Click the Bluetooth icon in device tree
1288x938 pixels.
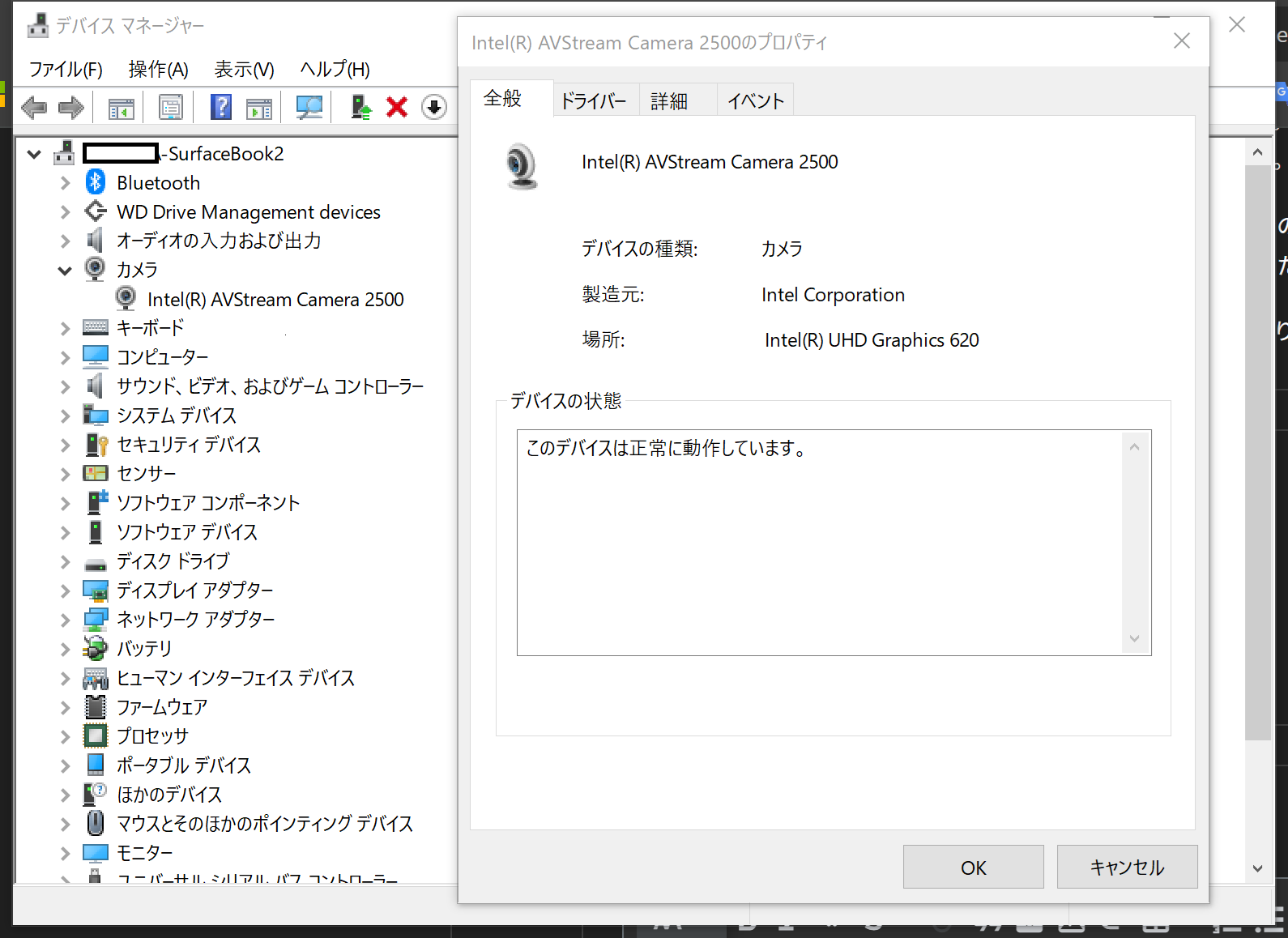[x=96, y=182]
